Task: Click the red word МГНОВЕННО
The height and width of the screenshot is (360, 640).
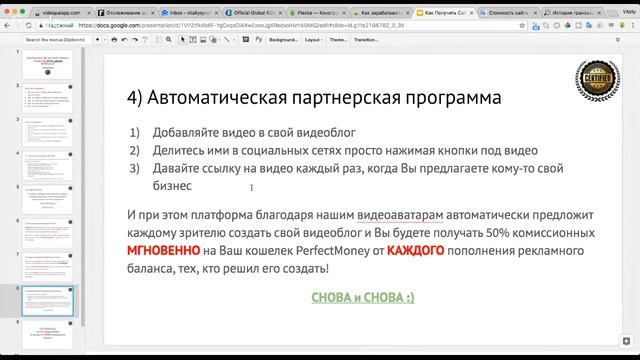Action: [163, 251]
